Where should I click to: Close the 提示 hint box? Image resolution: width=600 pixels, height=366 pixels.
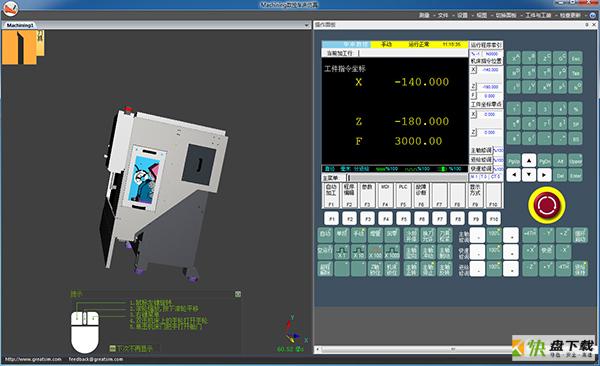(x=238, y=294)
